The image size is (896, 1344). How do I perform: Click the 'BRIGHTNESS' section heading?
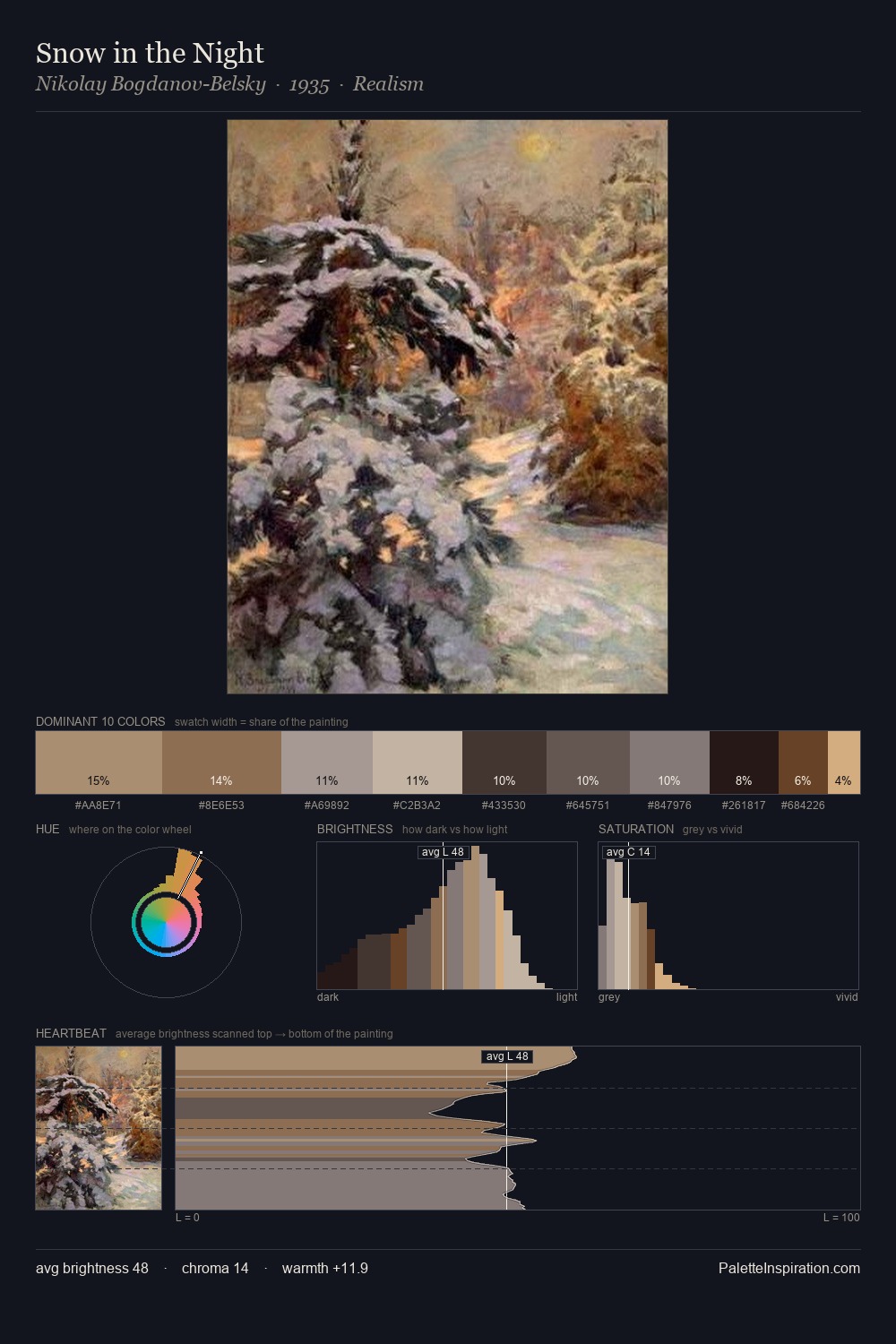(x=355, y=829)
